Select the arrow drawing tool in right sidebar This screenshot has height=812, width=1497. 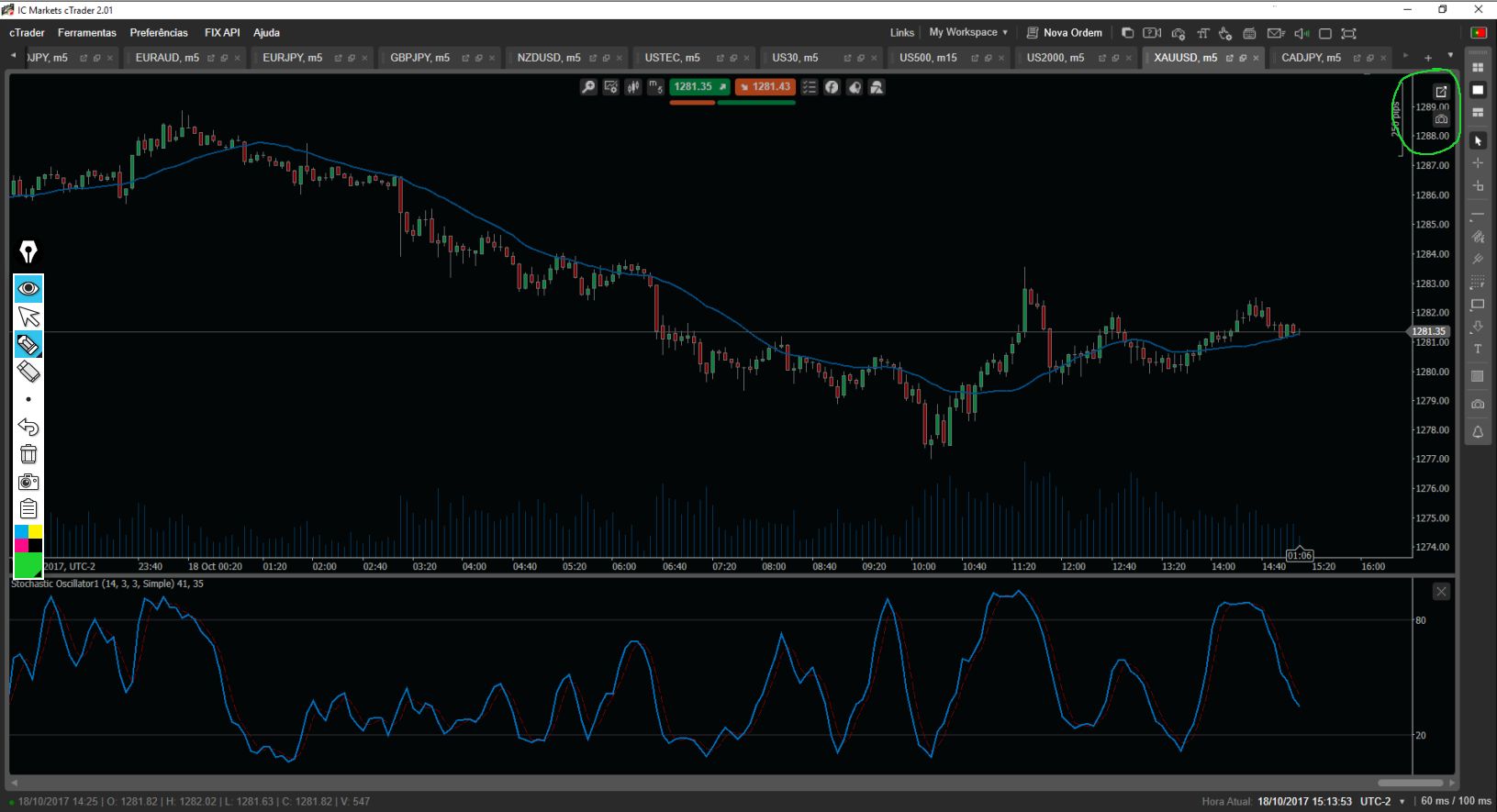pyautogui.click(x=1478, y=327)
